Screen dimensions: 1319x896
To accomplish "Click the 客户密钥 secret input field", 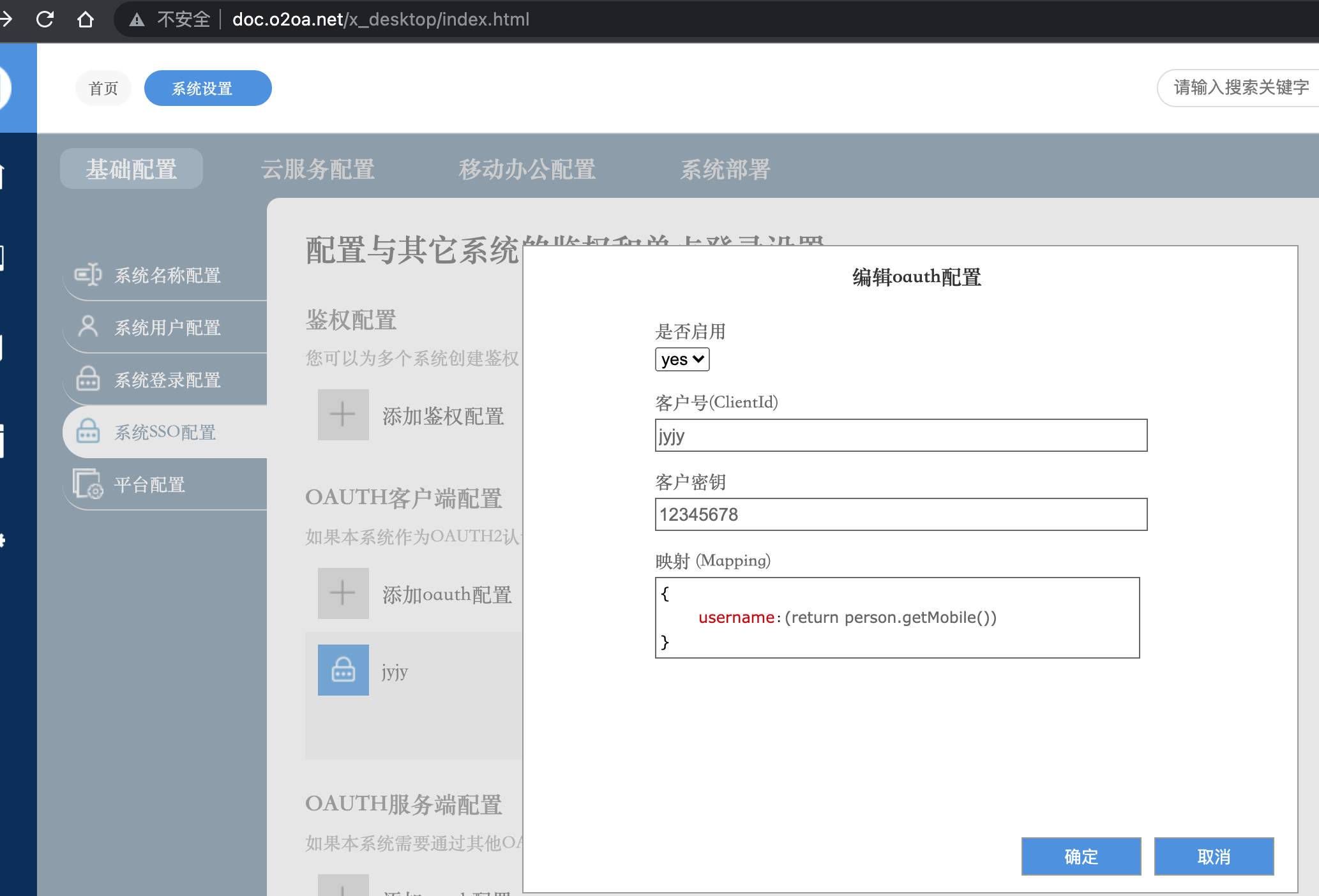I will [x=901, y=514].
